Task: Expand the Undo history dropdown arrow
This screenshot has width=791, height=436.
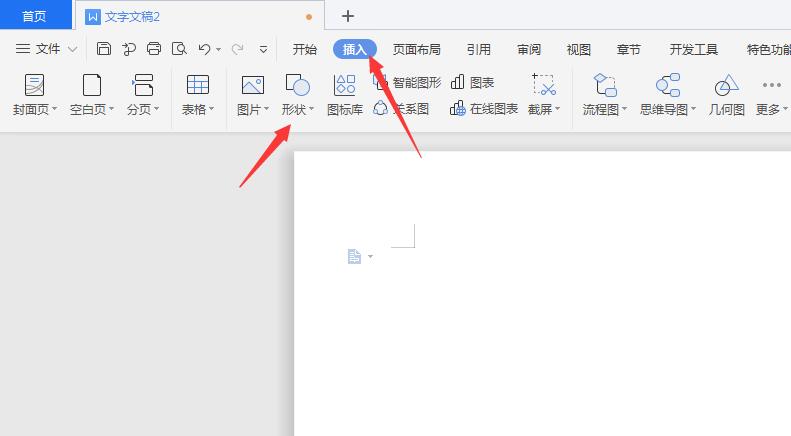Action: (218, 49)
